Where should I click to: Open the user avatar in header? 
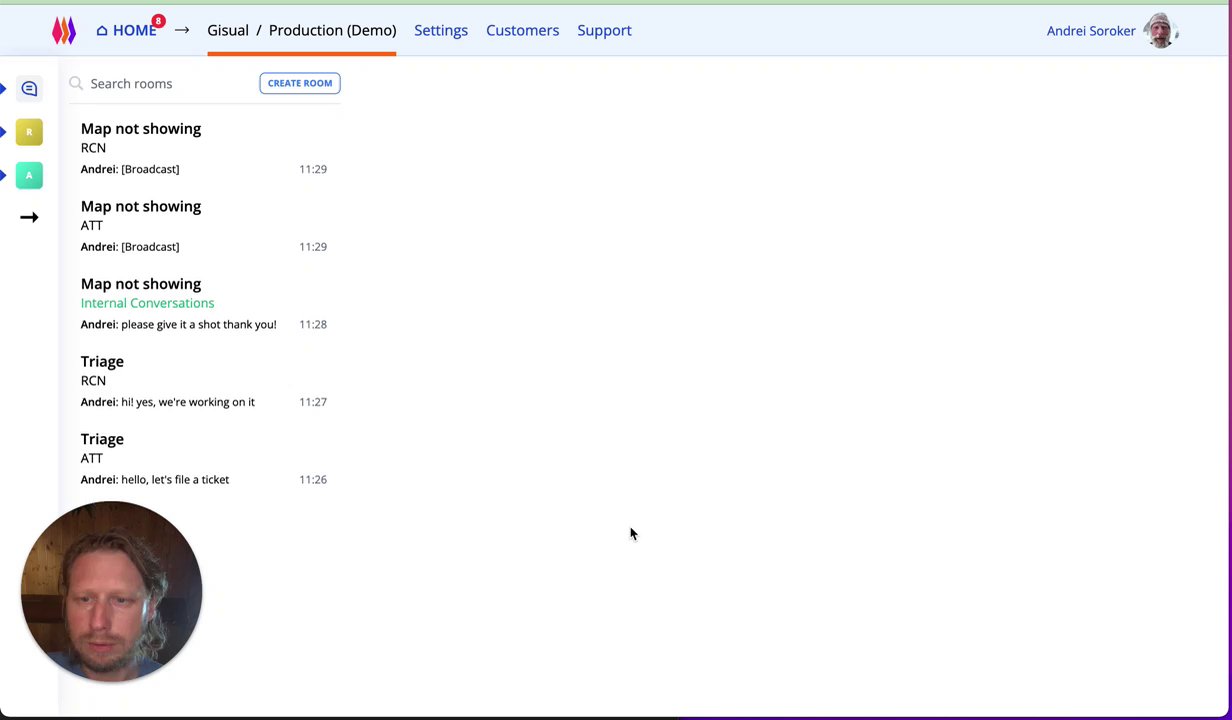(1160, 31)
